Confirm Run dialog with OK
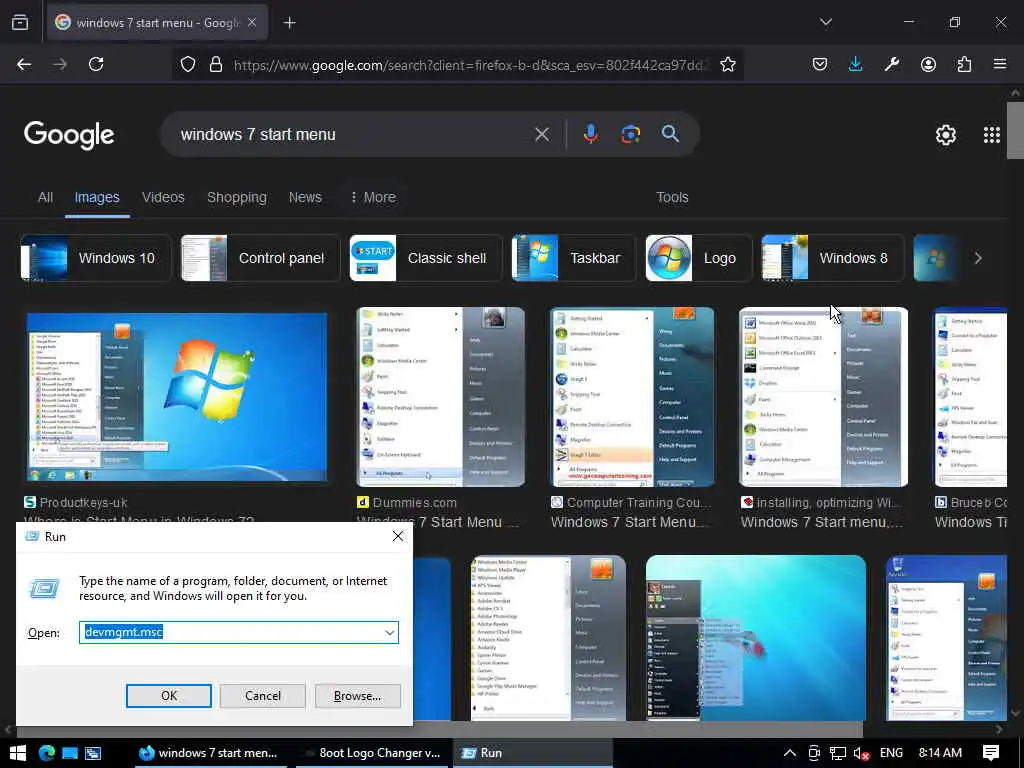Viewport: 1024px width, 768px height. (168, 696)
